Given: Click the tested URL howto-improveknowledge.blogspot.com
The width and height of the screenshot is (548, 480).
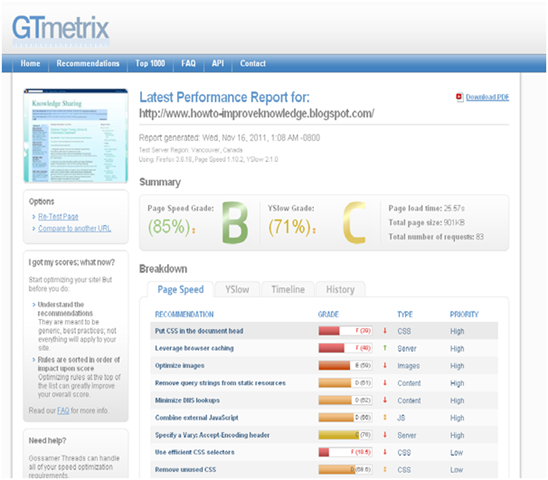Looking at the screenshot, I should [257, 113].
